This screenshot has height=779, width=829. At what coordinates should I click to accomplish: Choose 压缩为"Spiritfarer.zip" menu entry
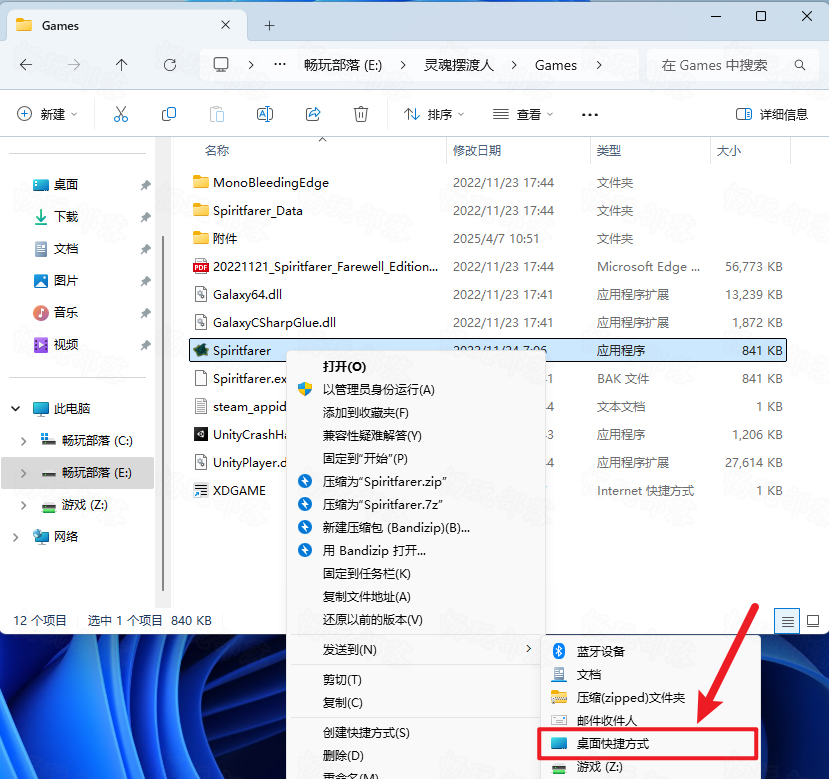384,482
